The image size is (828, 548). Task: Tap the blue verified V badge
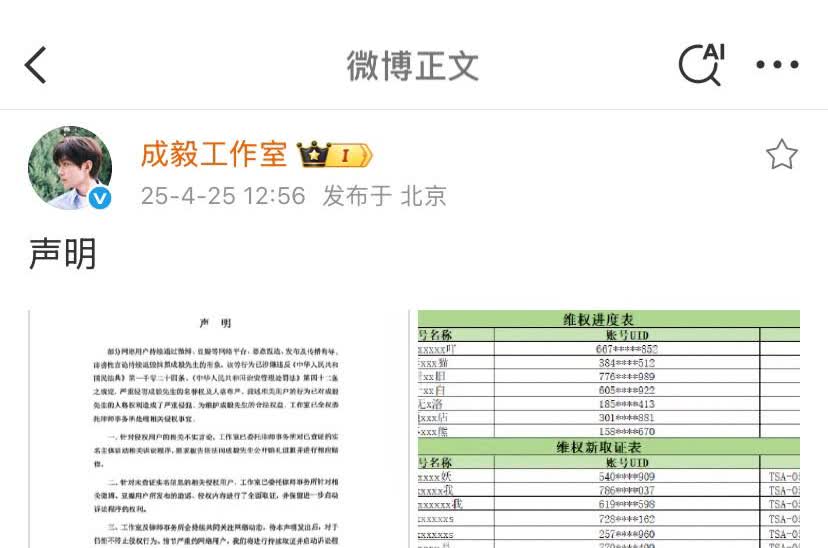[x=100, y=198]
